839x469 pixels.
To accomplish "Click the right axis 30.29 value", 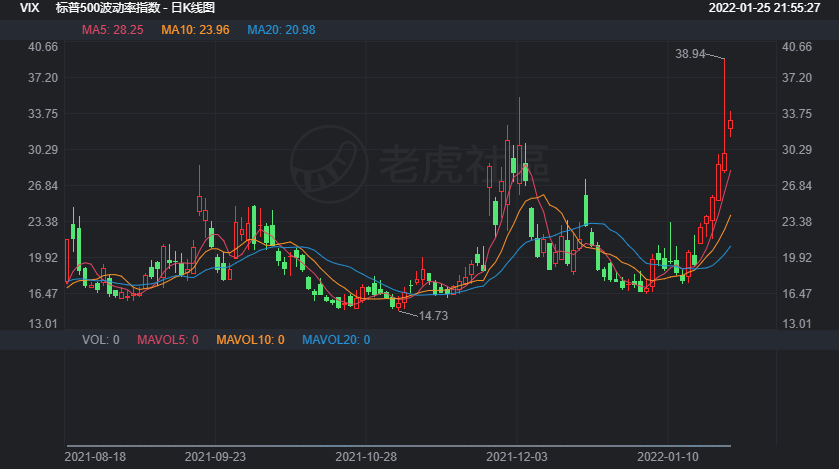I will point(797,150).
